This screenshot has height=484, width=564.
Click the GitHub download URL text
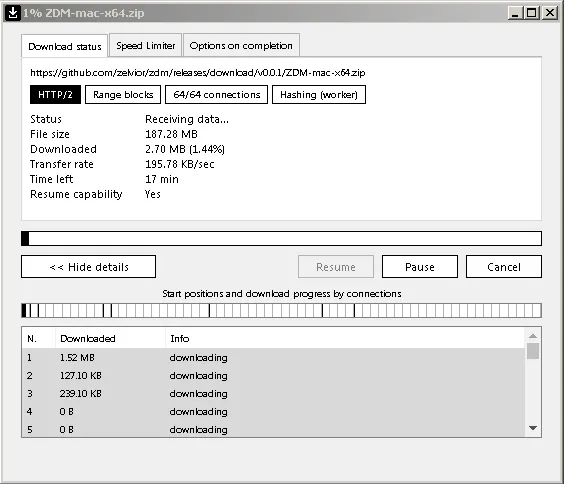(x=198, y=73)
